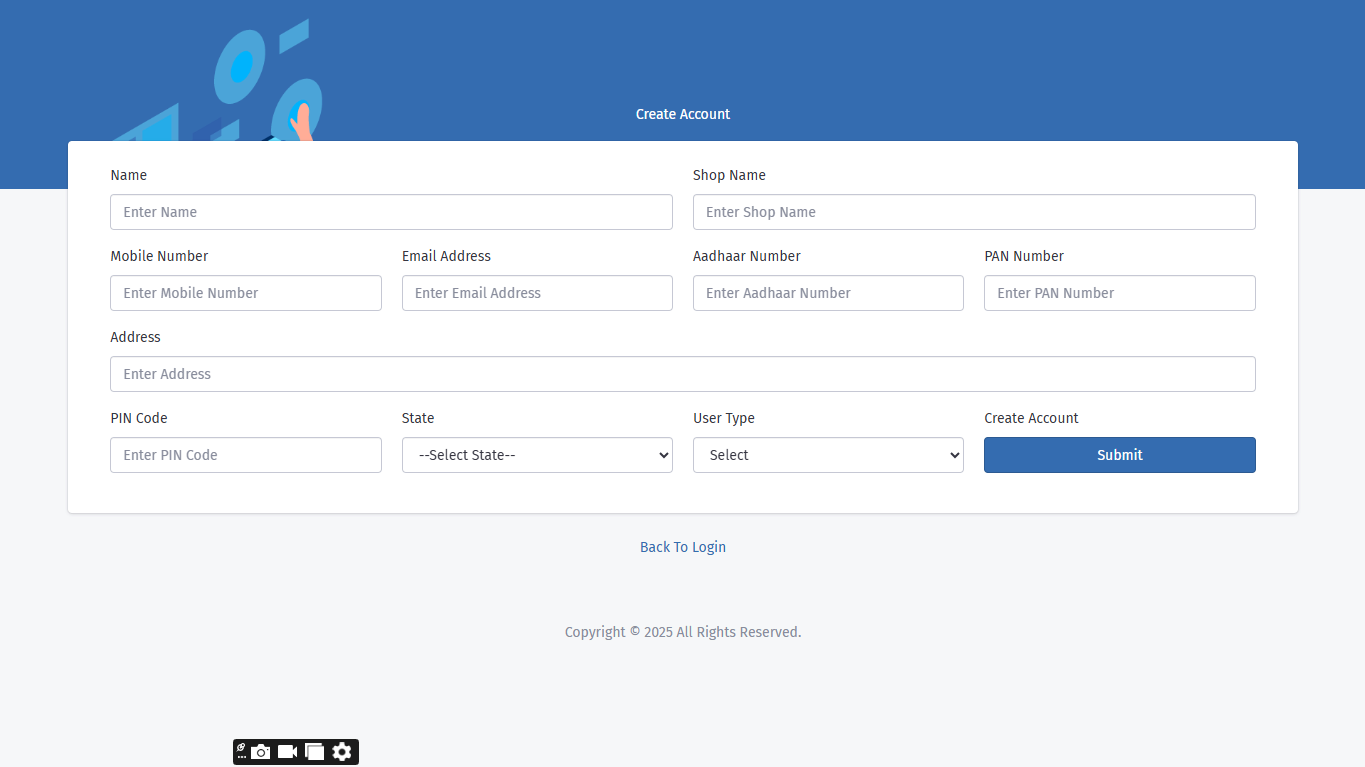
Task: Click the Name label above the first field
Action: [x=128, y=175]
